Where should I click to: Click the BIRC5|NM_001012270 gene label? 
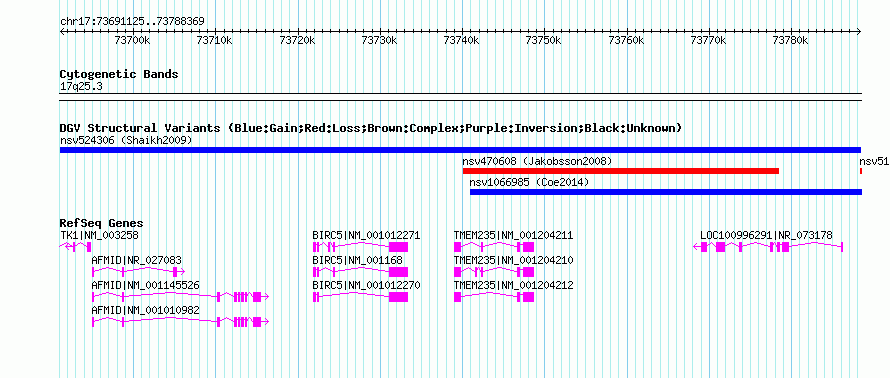(366, 285)
